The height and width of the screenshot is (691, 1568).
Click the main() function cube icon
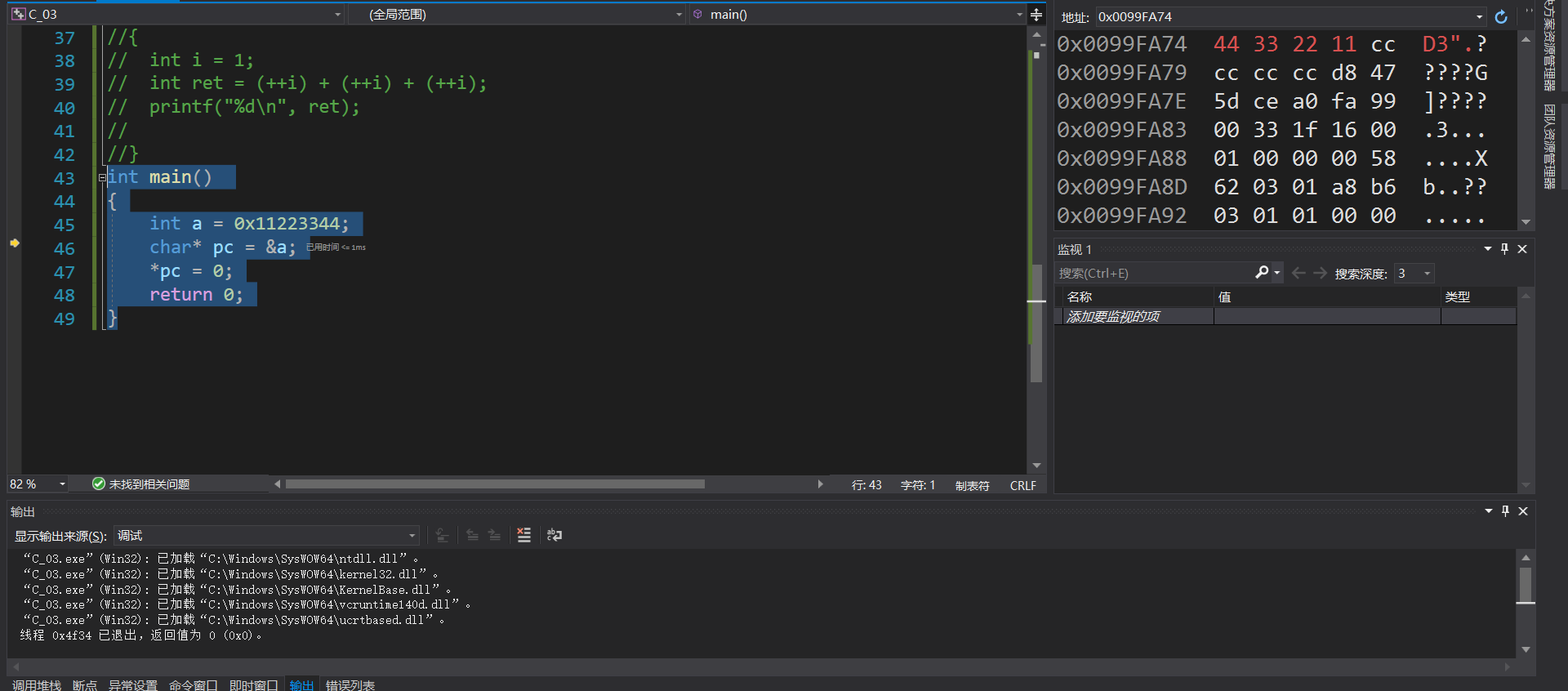coord(697,14)
